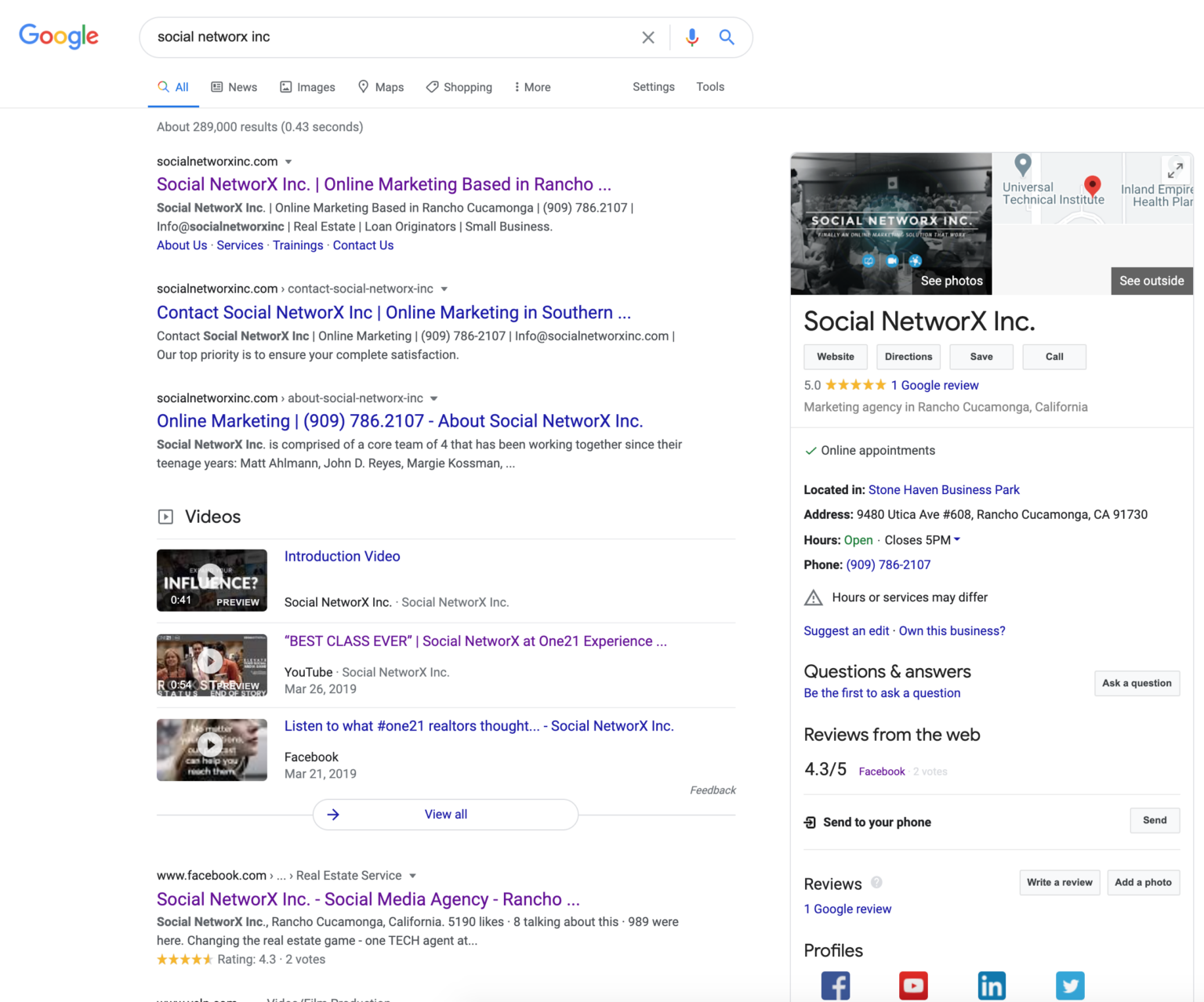Click Ask a question button
The width and height of the screenshot is (1204, 1002).
(1137, 683)
